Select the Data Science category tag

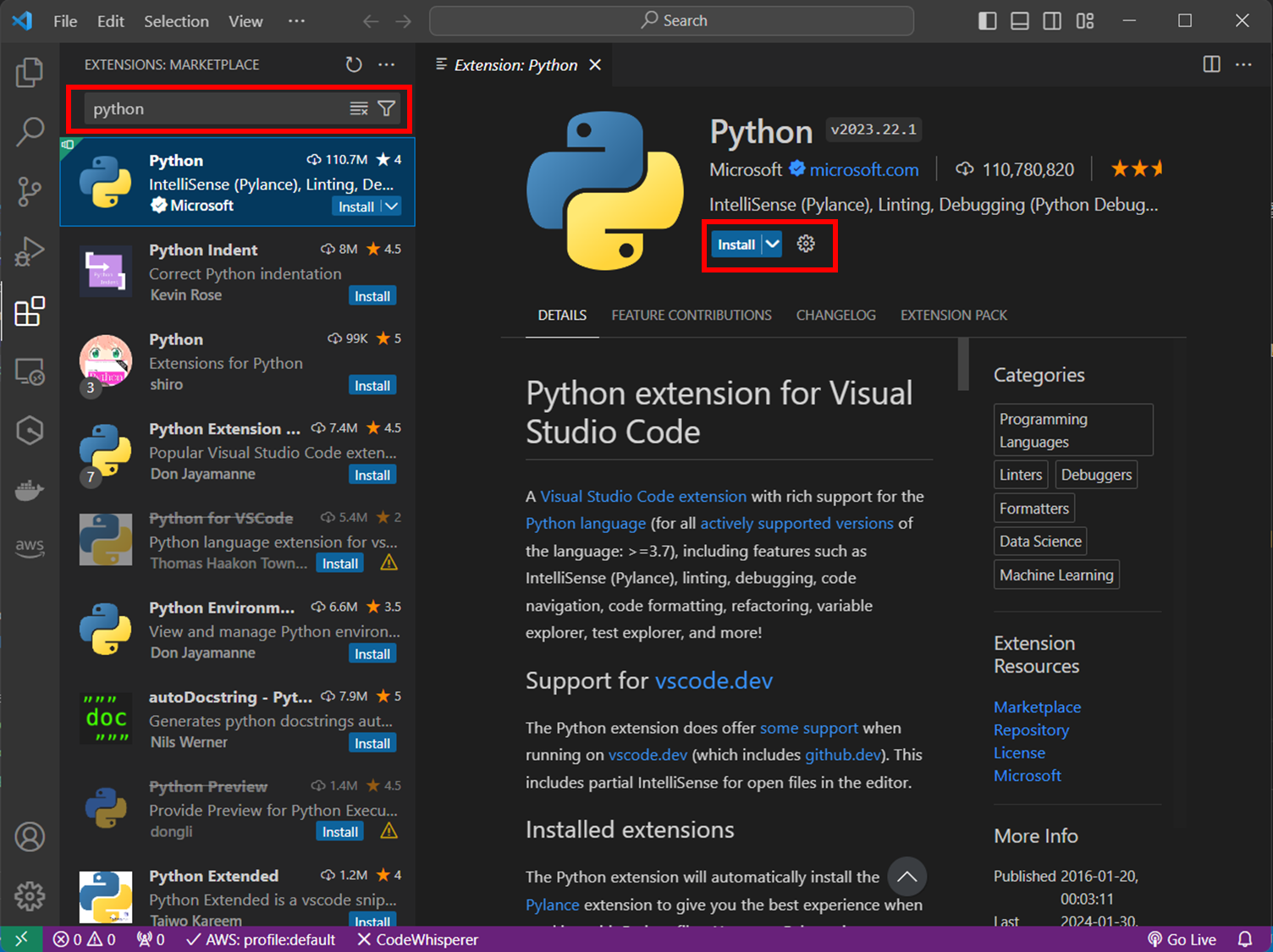point(1040,542)
